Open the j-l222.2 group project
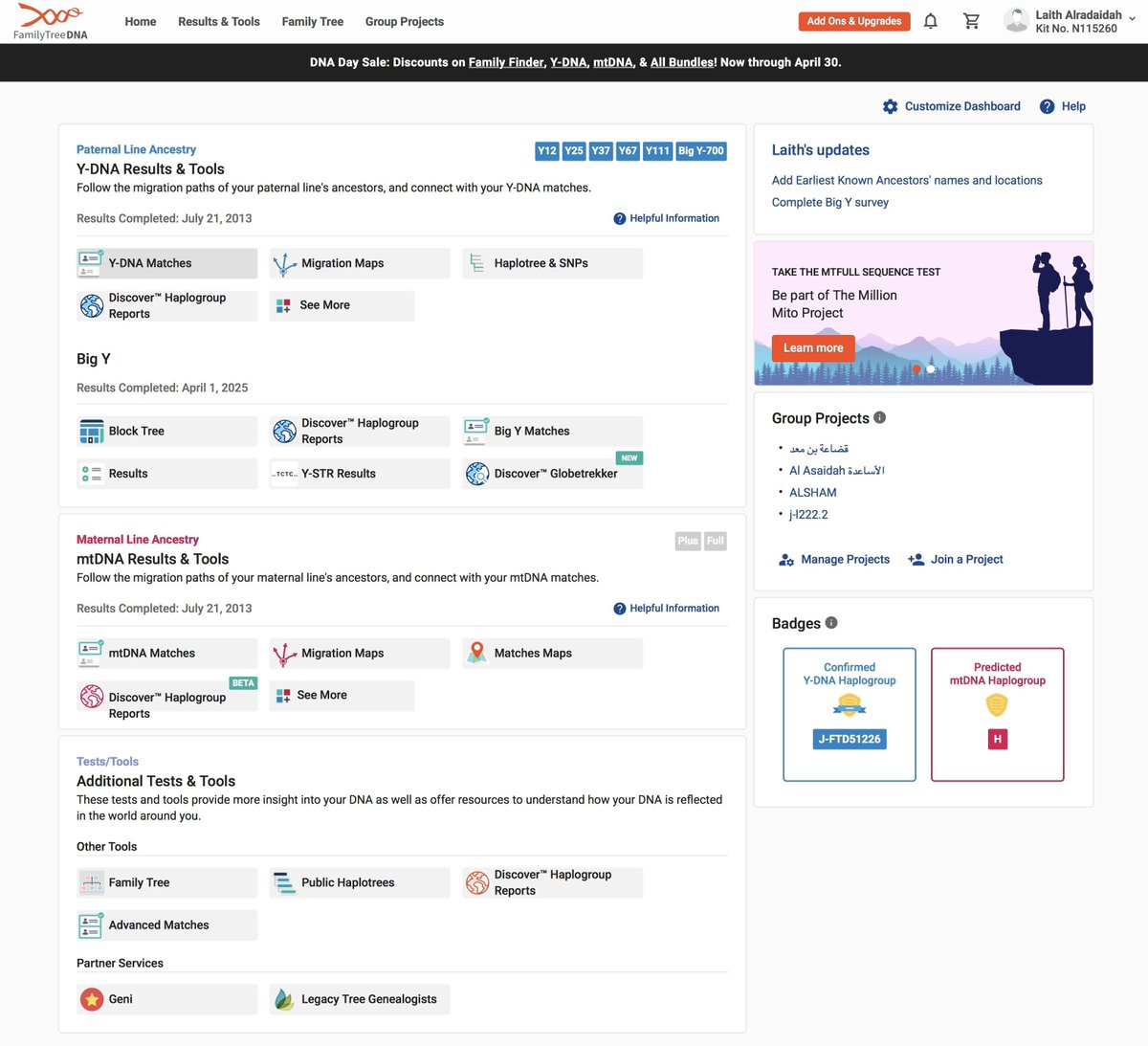Screen dimensions: 1148x1046 [808, 515]
